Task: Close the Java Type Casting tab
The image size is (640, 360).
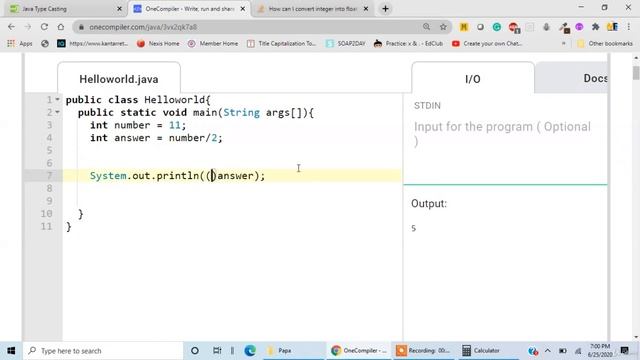Action: 119,9
